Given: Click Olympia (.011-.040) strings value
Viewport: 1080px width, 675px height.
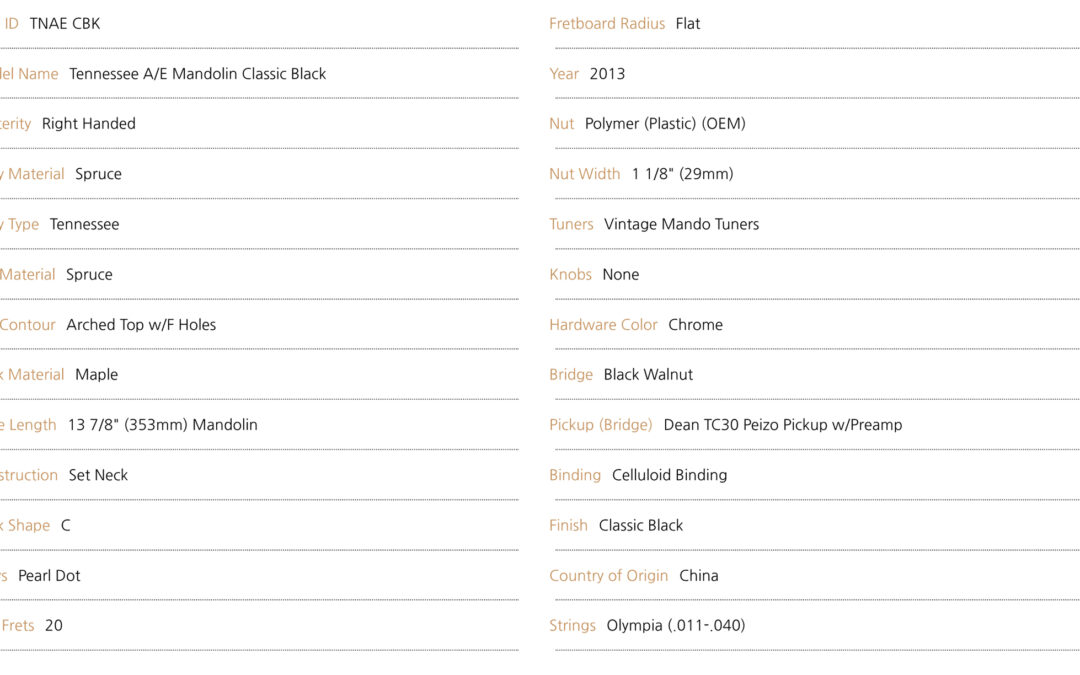Looking at the screenshot, I should [676, 625].
